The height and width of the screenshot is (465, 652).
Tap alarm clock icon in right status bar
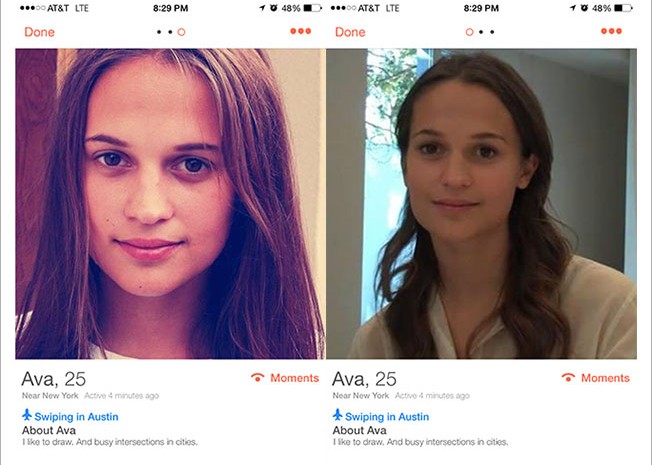point(584,7)
